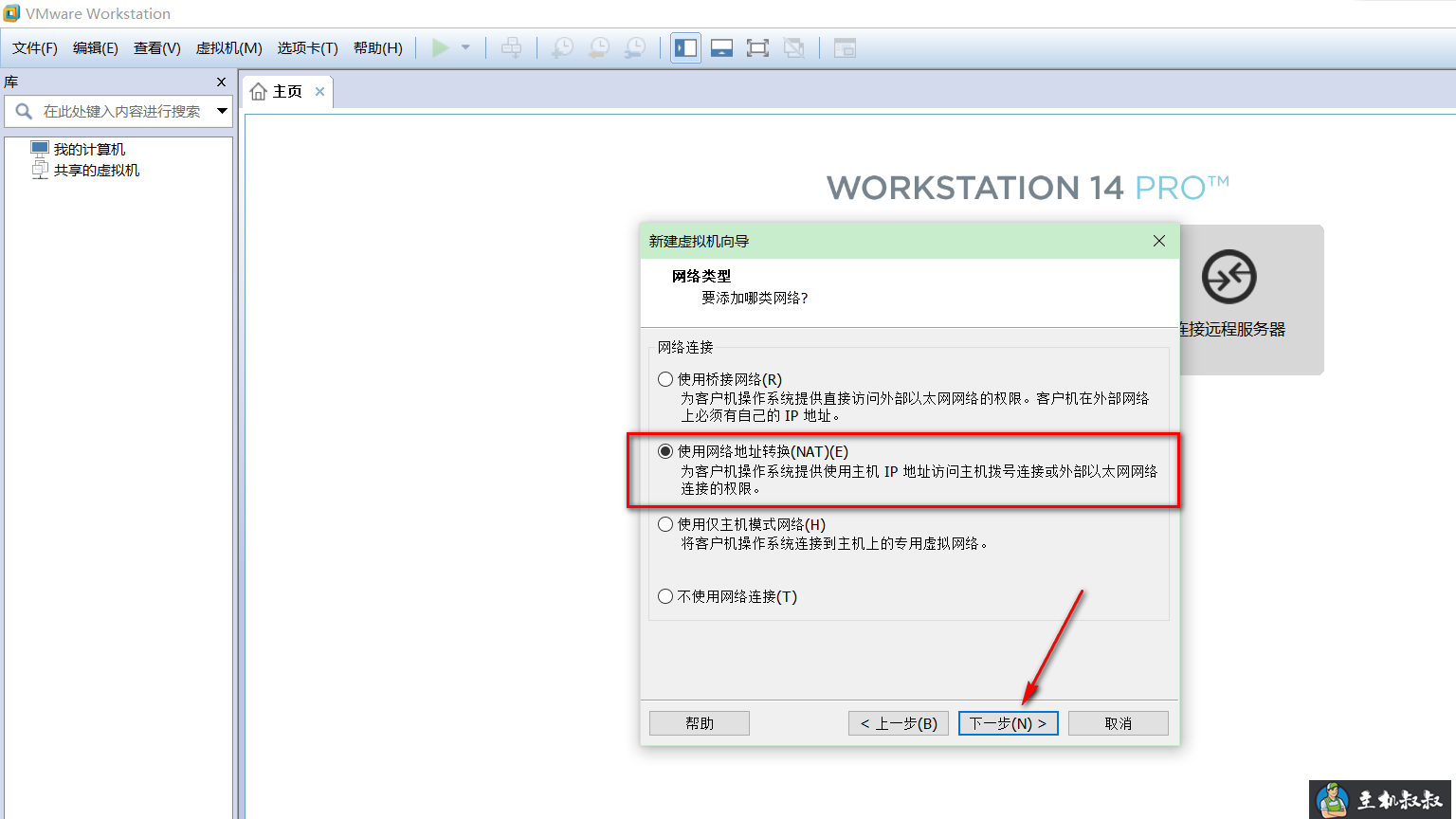The height and width of the screenshot is (819, 1456).
Task: Open the power options dropdown arrow
Action: (465, 47)
